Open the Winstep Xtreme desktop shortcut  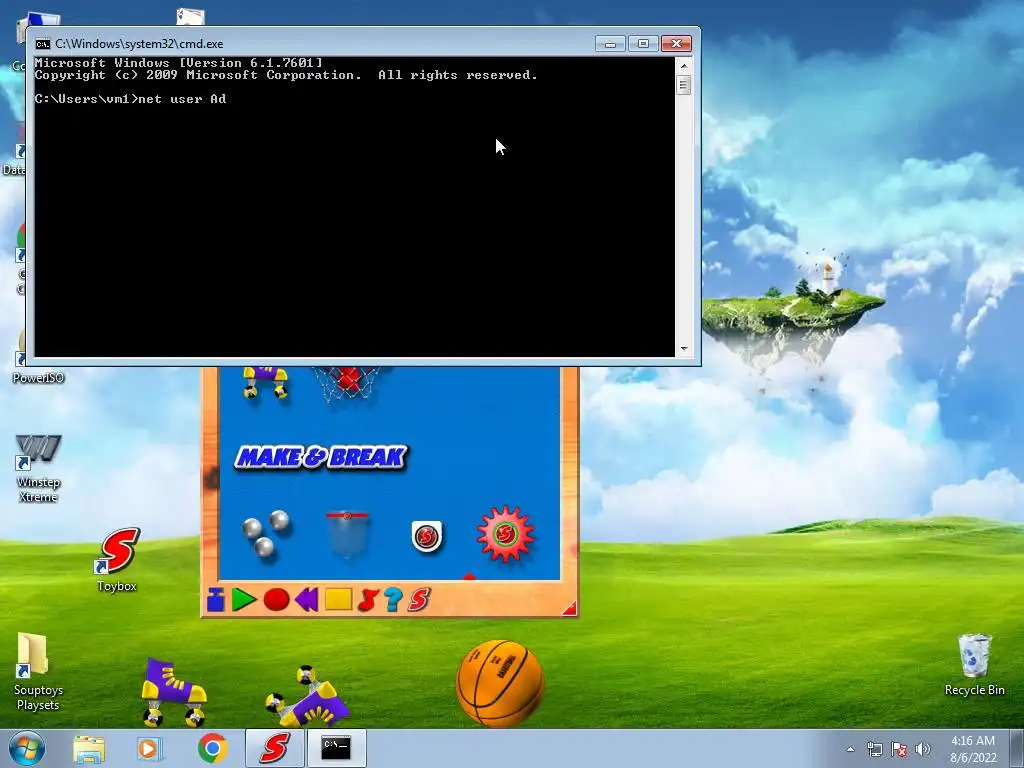(x=39, y=469)
